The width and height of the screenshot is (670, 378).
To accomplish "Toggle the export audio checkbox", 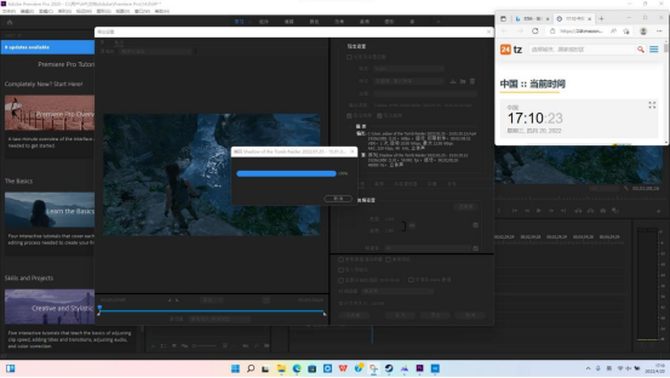I will click(379, 116).
